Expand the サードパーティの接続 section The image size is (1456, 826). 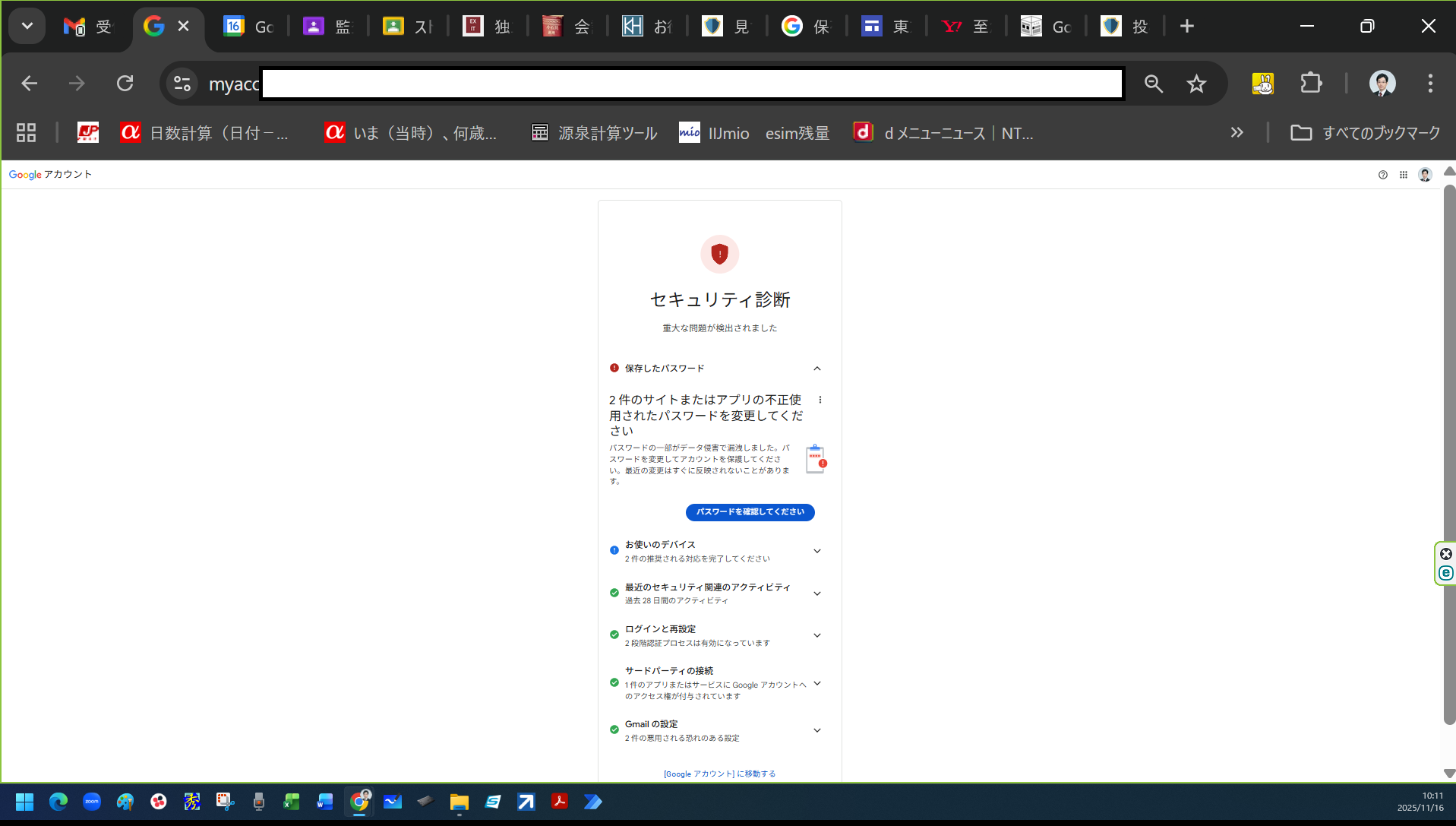pyautogui.click(x=816, y=683)
